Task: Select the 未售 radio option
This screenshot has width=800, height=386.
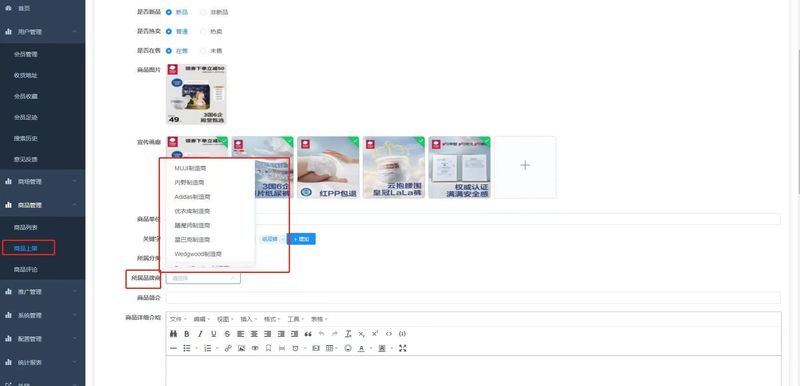Action: [211, 51]
